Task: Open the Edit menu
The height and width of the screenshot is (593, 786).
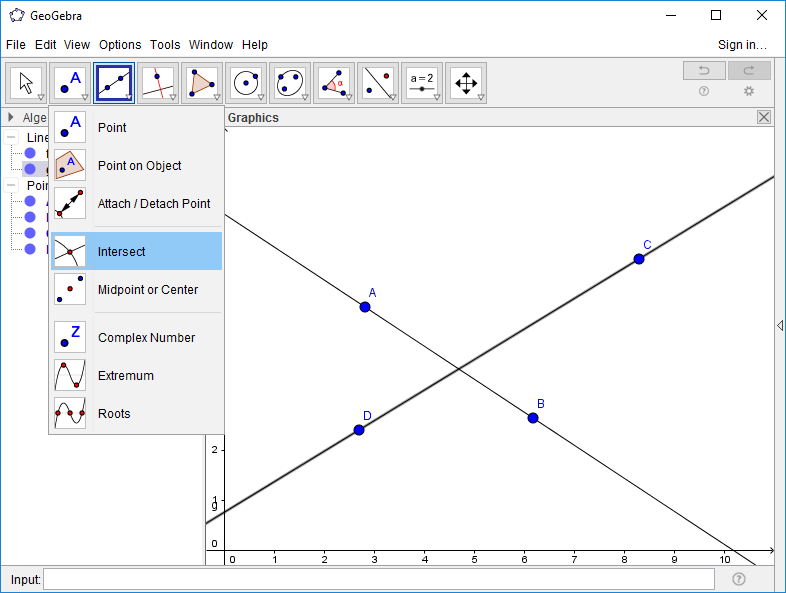Action: [45, 45]
